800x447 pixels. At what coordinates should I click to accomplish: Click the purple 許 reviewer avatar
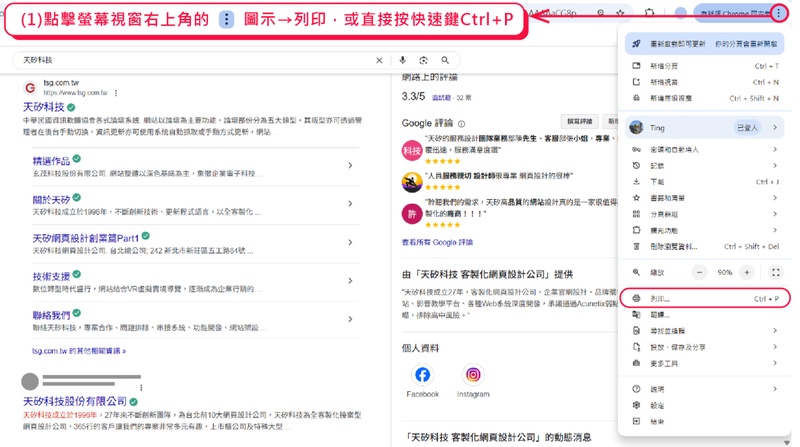(412, 214)
